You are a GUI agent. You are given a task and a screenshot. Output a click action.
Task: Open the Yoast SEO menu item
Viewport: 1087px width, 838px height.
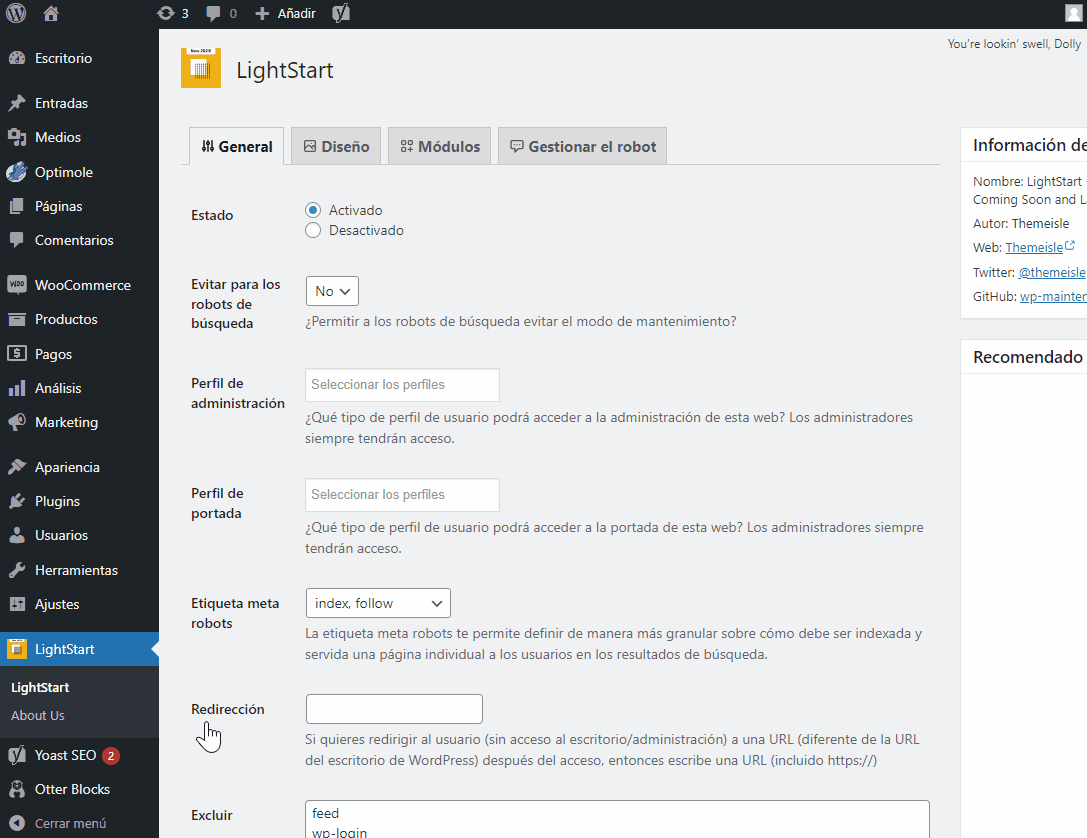coord(65,755)
